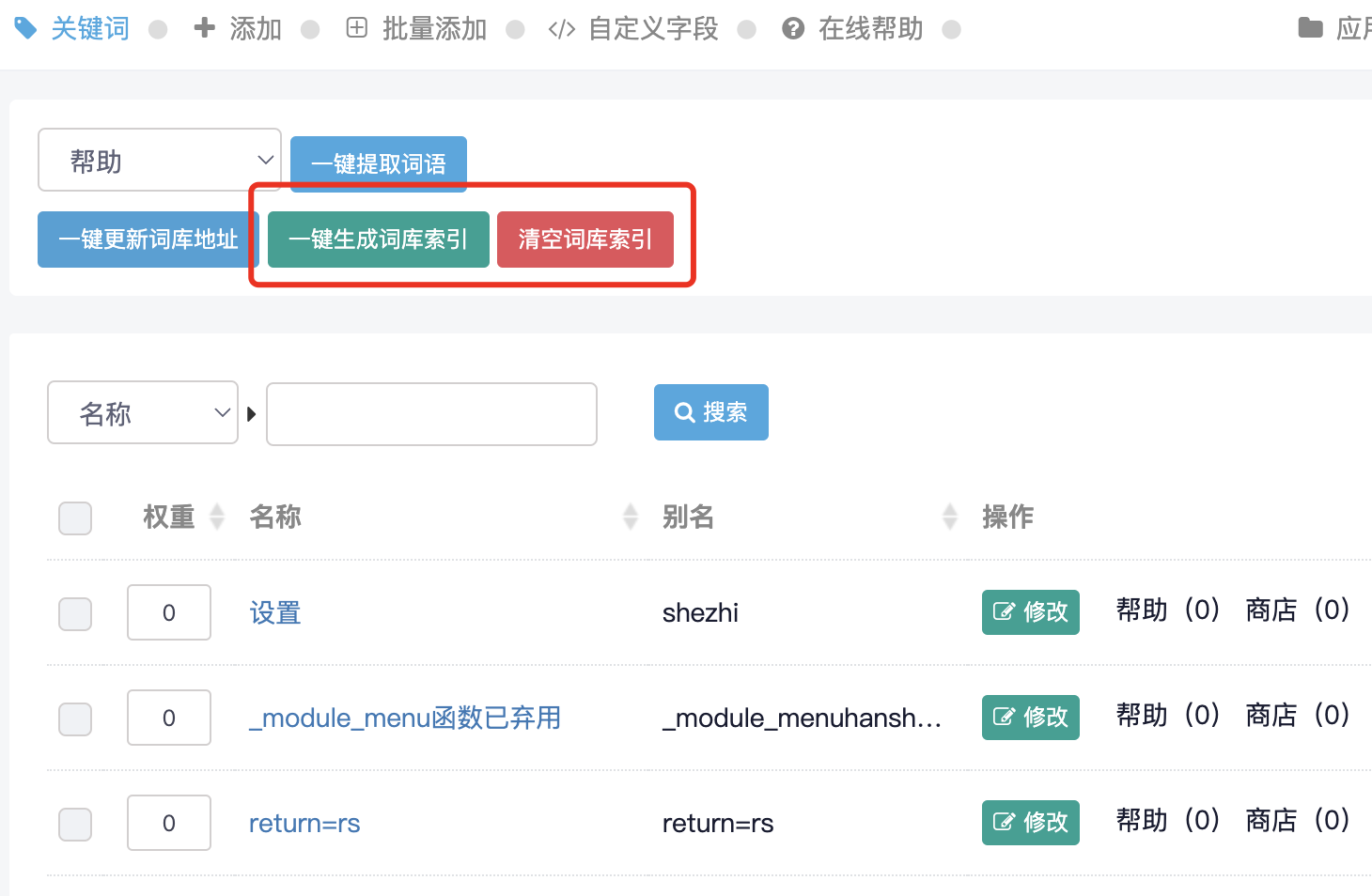Toggle the select-all checkbox in table header
Image resolution: width=1372 pixels, height=896 pixels.
[75, 518]
